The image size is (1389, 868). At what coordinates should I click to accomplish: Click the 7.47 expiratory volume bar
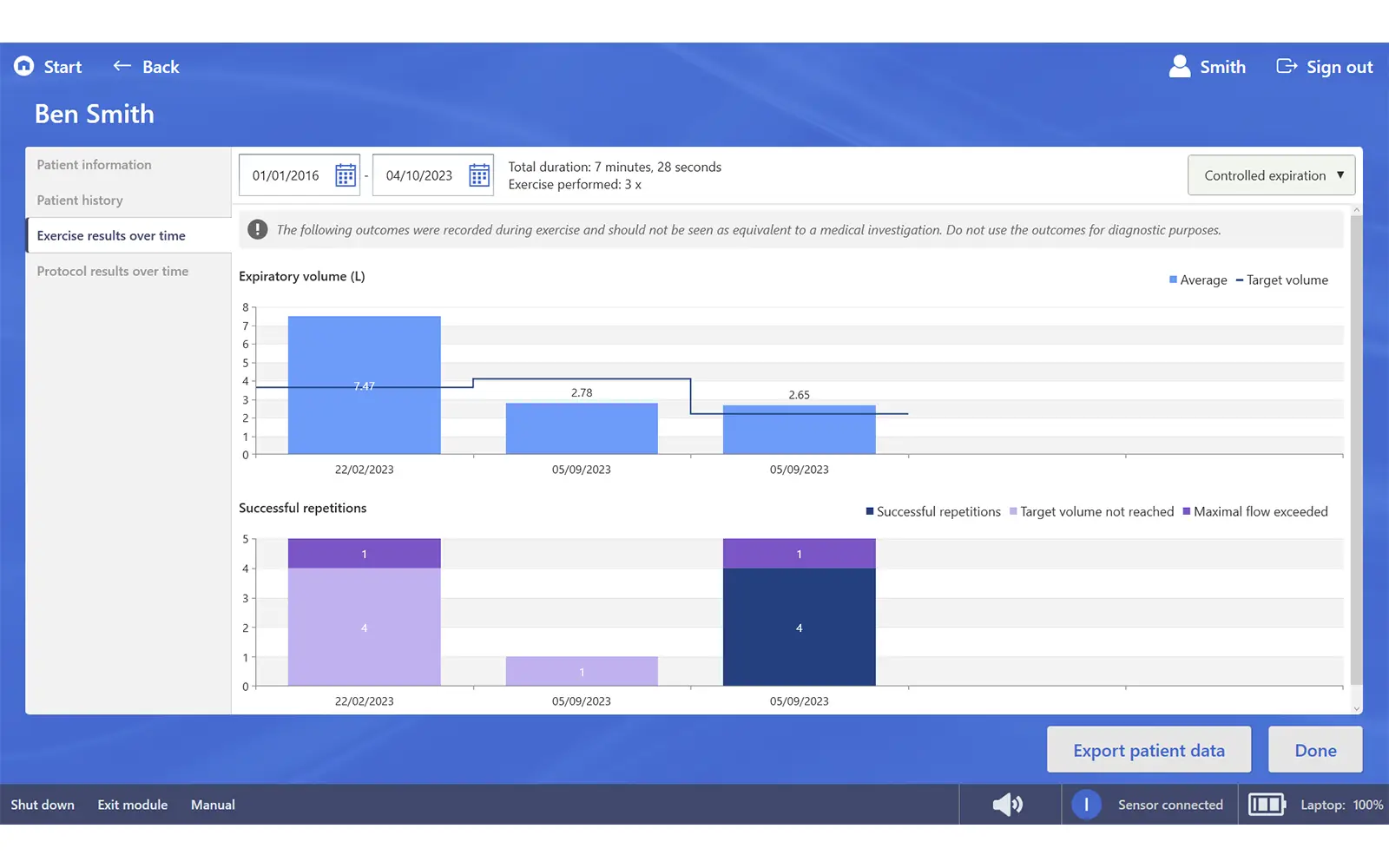click(x=365, y=385)
